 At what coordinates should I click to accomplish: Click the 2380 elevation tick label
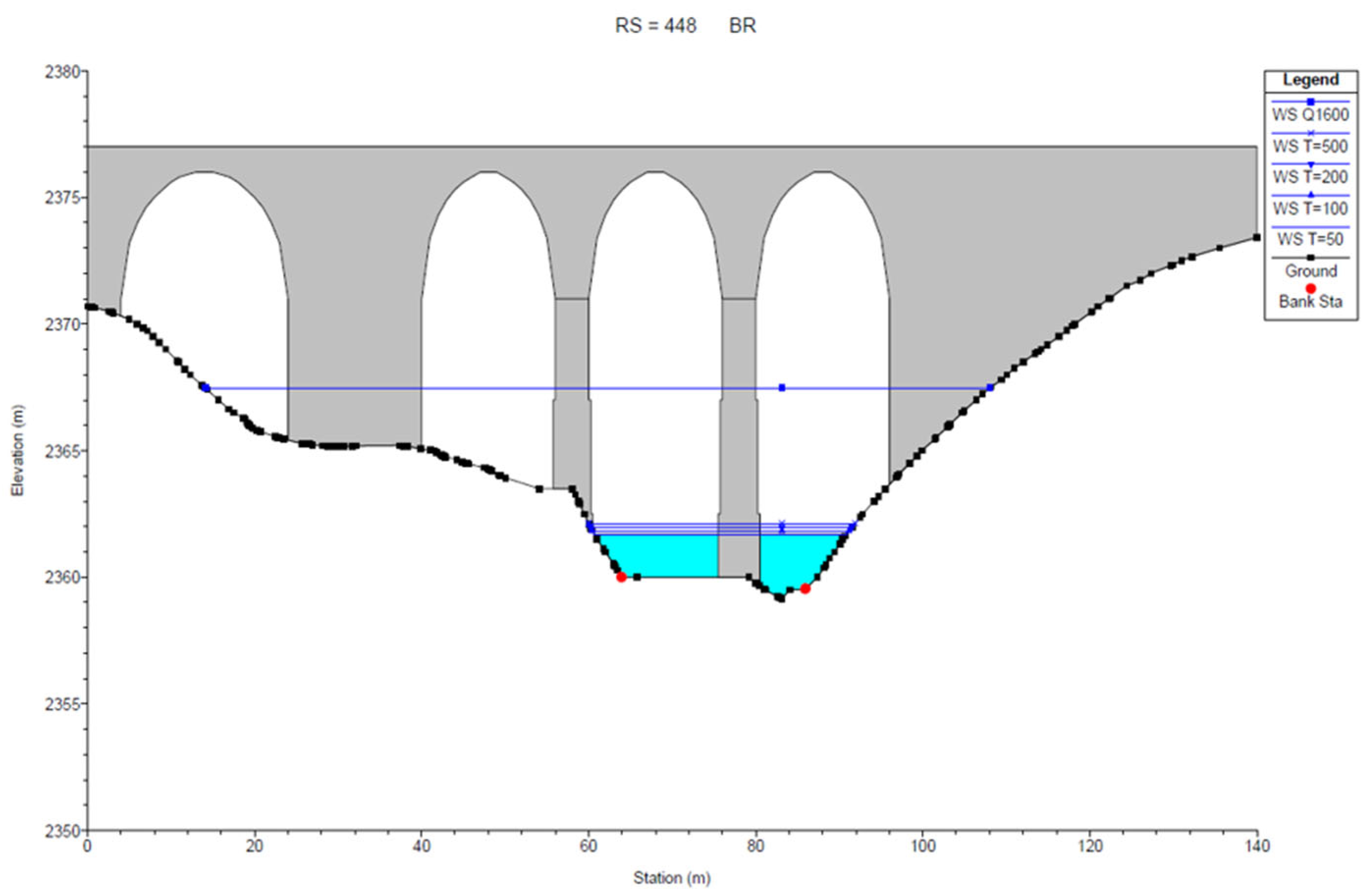63,72
